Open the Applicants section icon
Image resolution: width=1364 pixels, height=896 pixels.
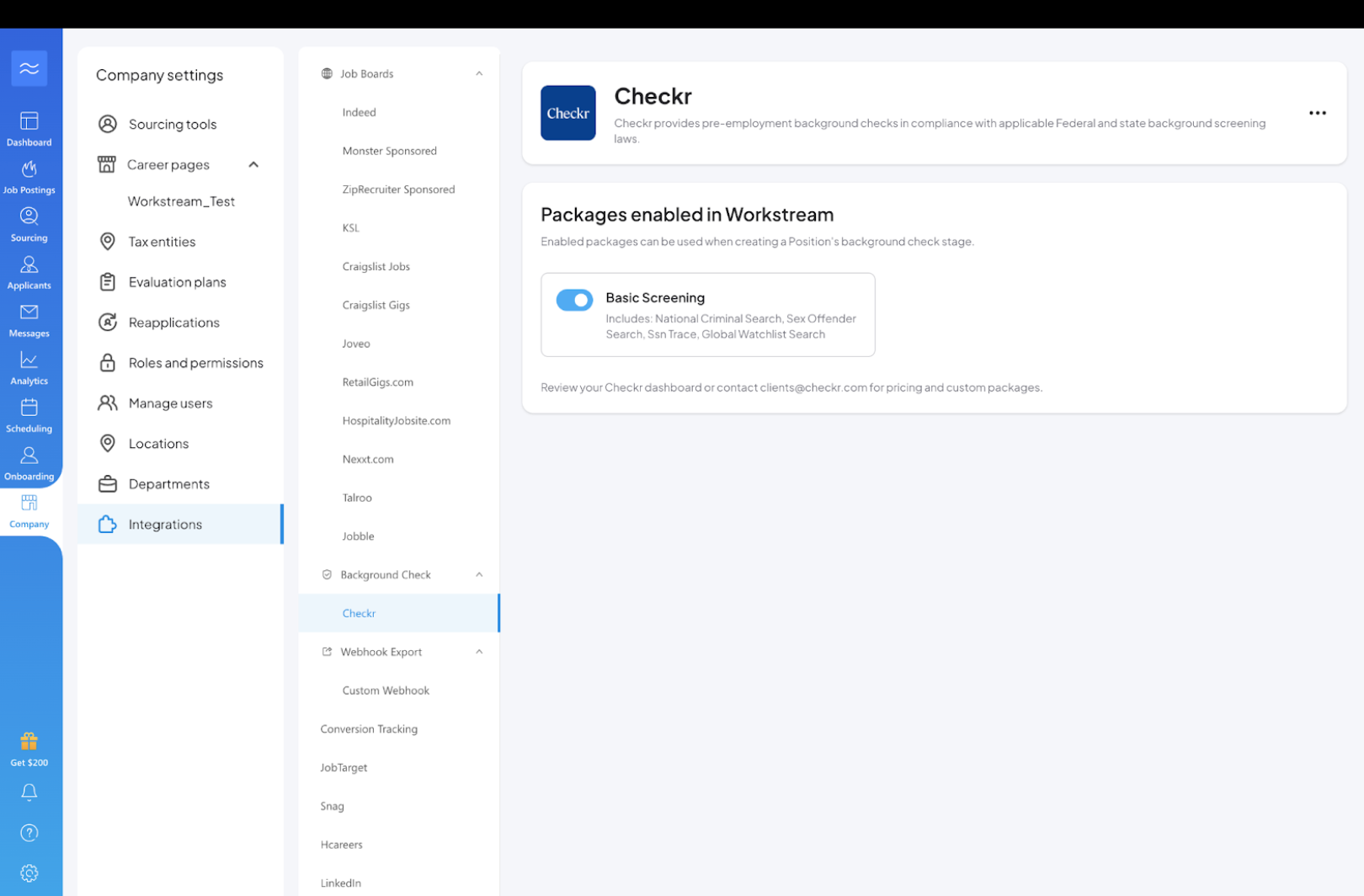(x=29, y=264)
